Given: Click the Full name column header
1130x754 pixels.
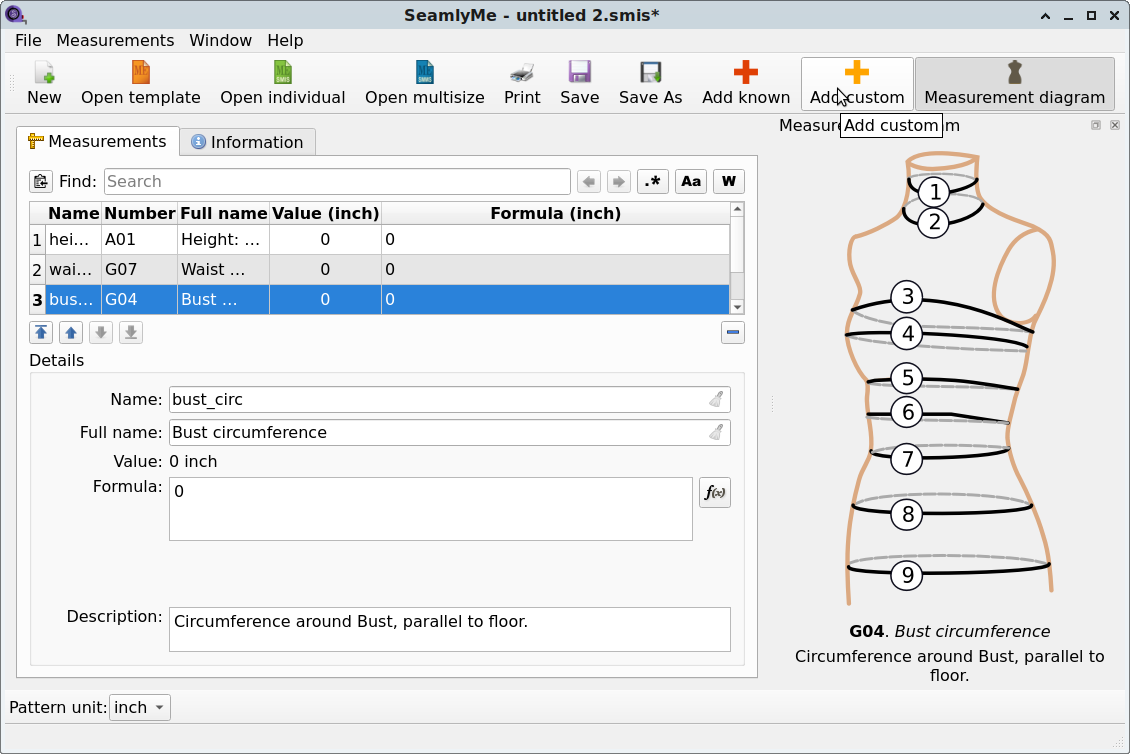Looking at the screenshot, I should (x=223, y=213).
